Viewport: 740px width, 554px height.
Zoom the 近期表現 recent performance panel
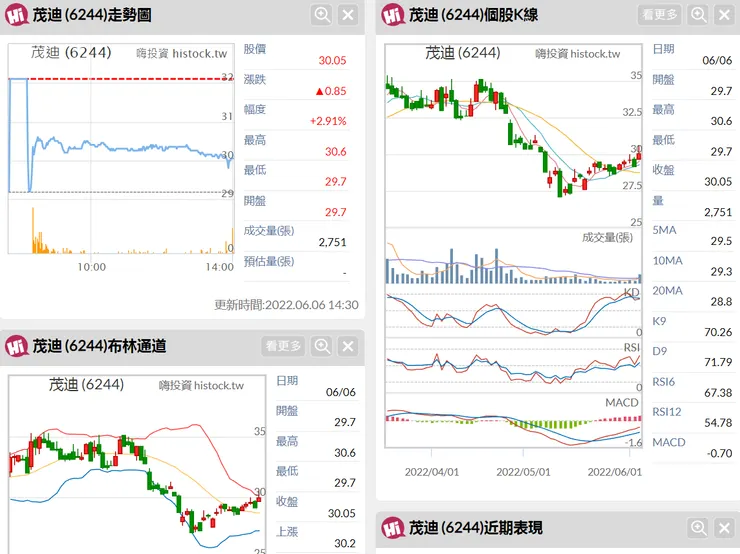(x=698, y=527)
